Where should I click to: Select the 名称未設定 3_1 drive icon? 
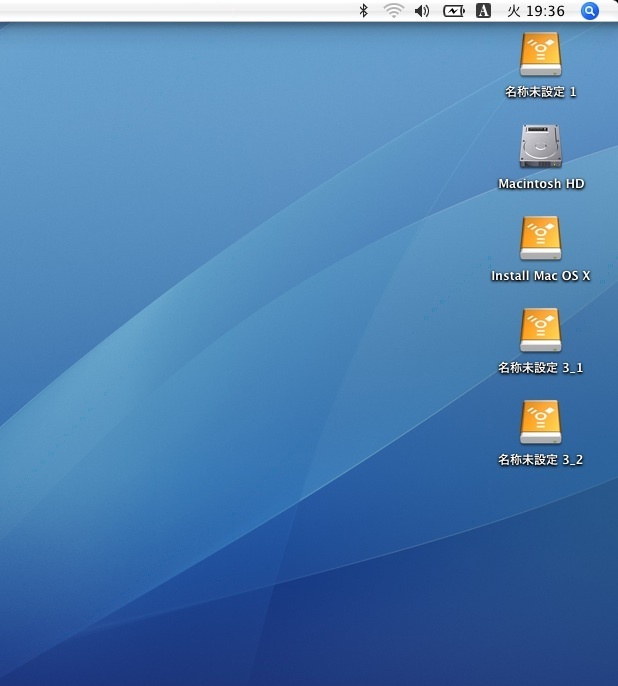[x=541, y=331]
